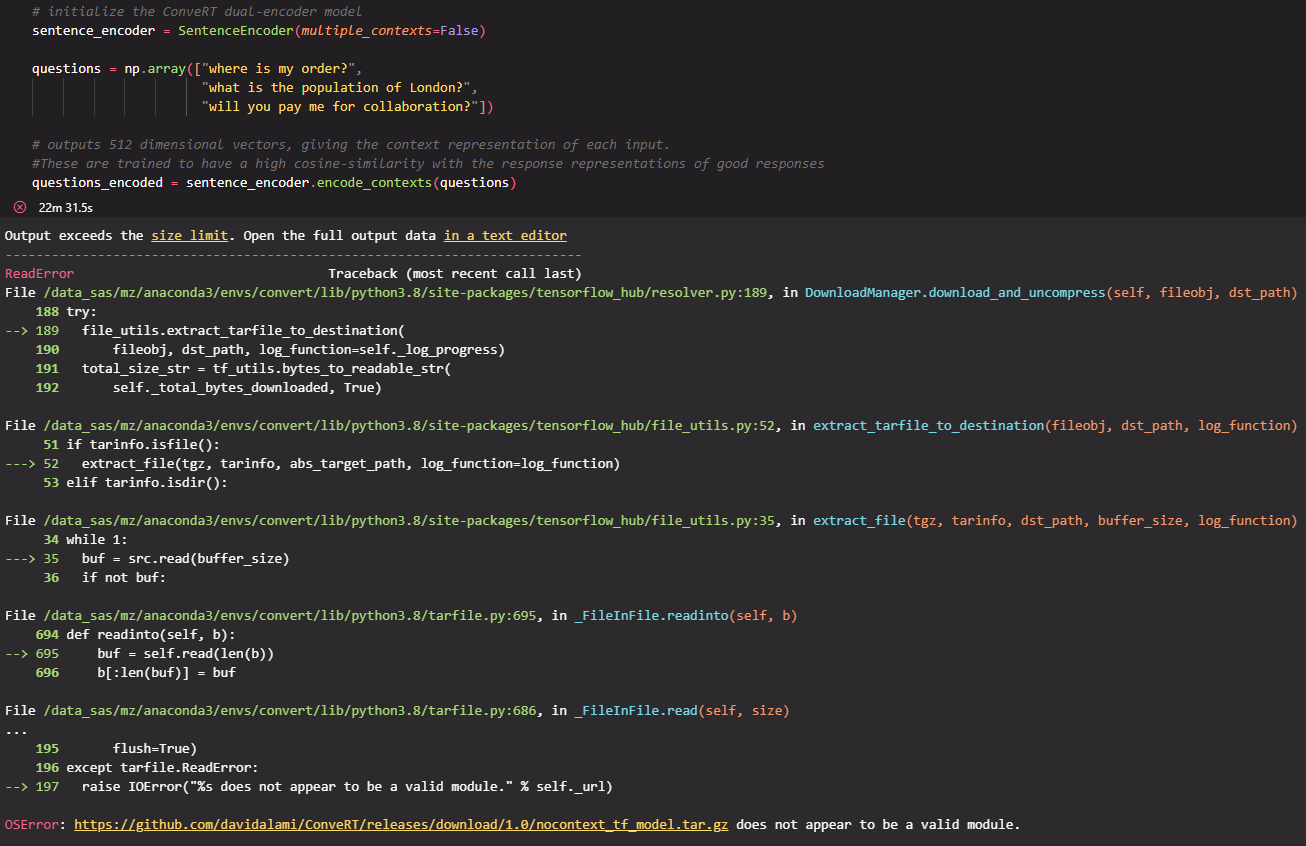Click line '696 b[:len(buf)] = buf'

(135, 673)
